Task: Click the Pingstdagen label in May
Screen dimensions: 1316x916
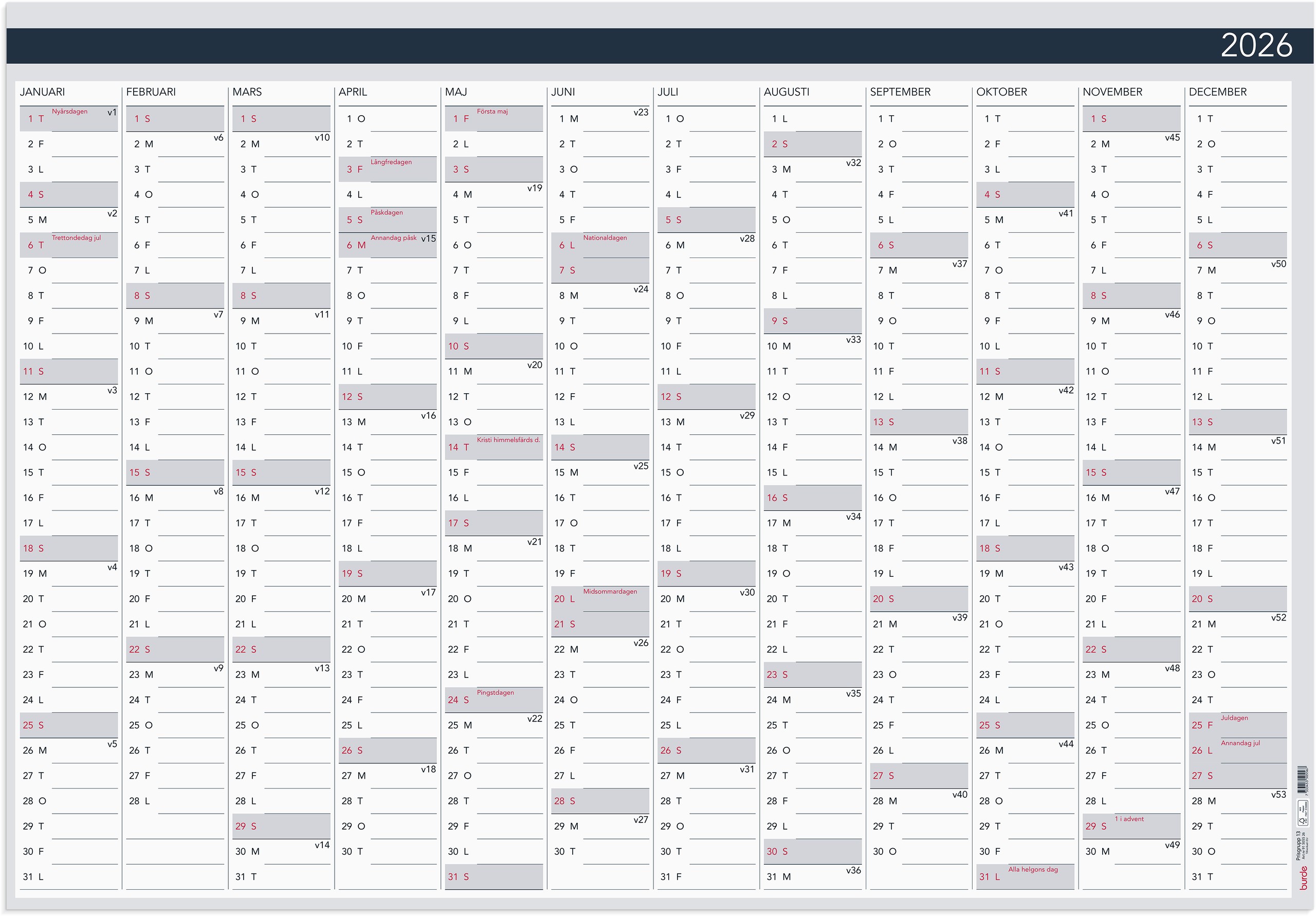Action: (x=497, y=692)
